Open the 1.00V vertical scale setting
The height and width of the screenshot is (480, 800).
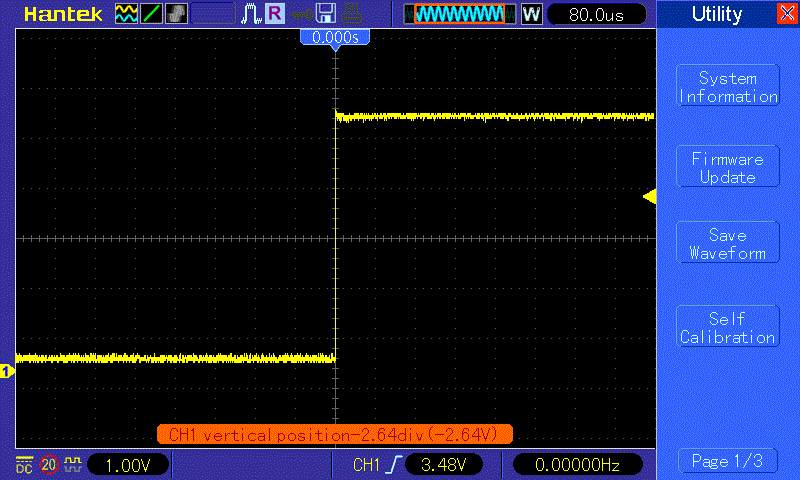coord(129,464)
